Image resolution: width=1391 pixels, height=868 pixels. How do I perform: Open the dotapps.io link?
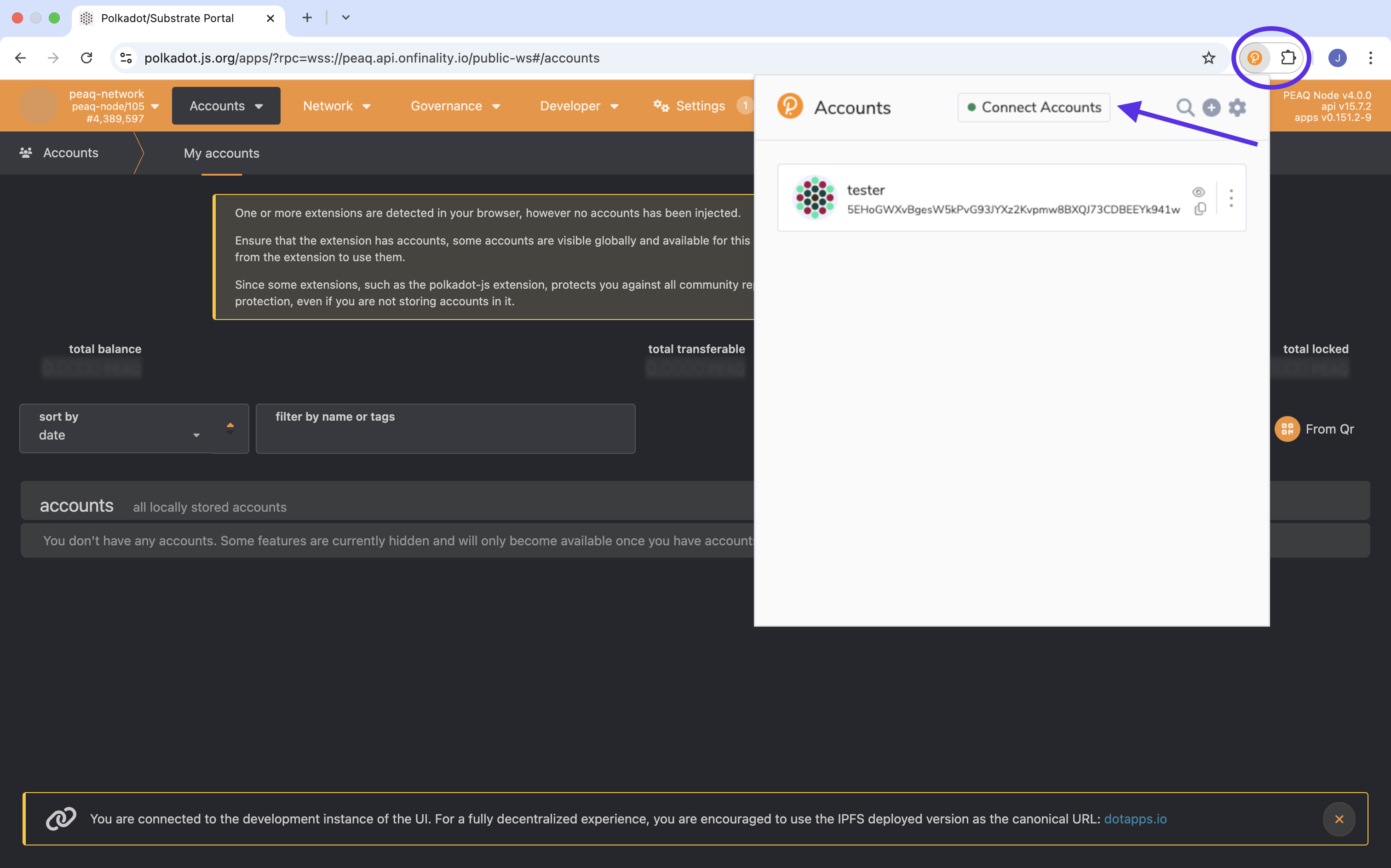pyautogui.click(x=1135, y=819)
